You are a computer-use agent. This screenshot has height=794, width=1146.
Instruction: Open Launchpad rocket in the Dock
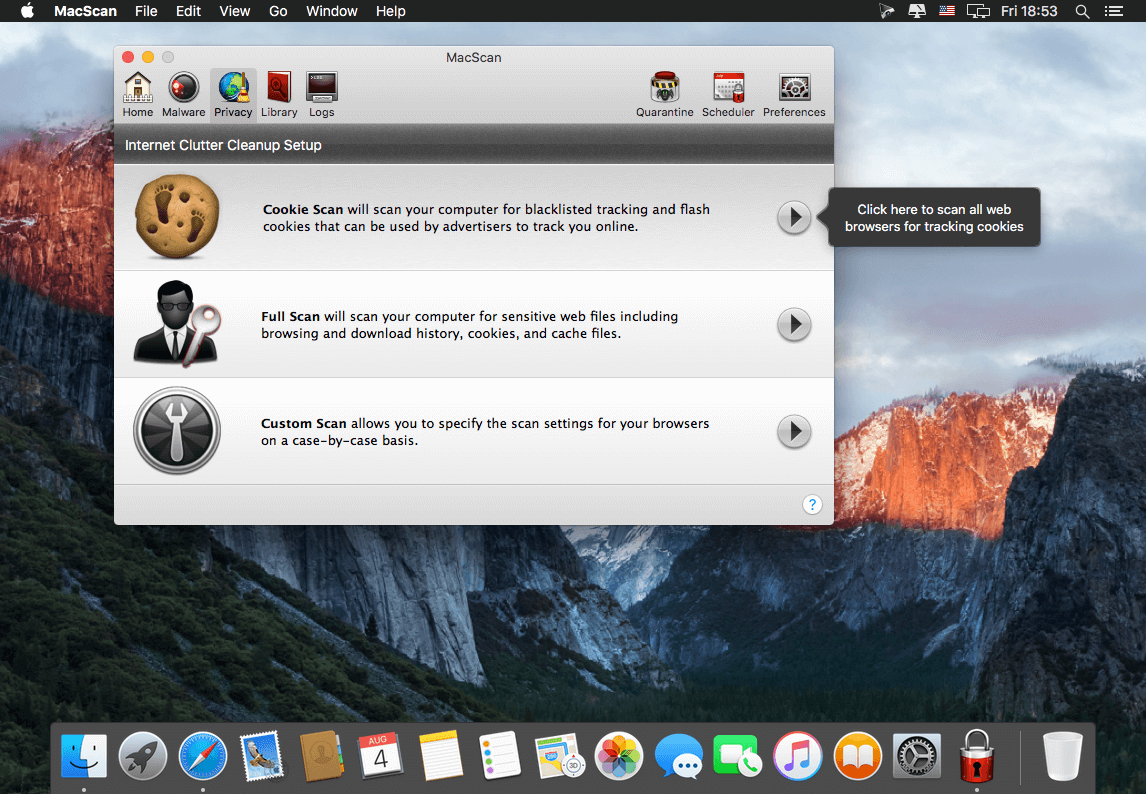coord(143,756)
